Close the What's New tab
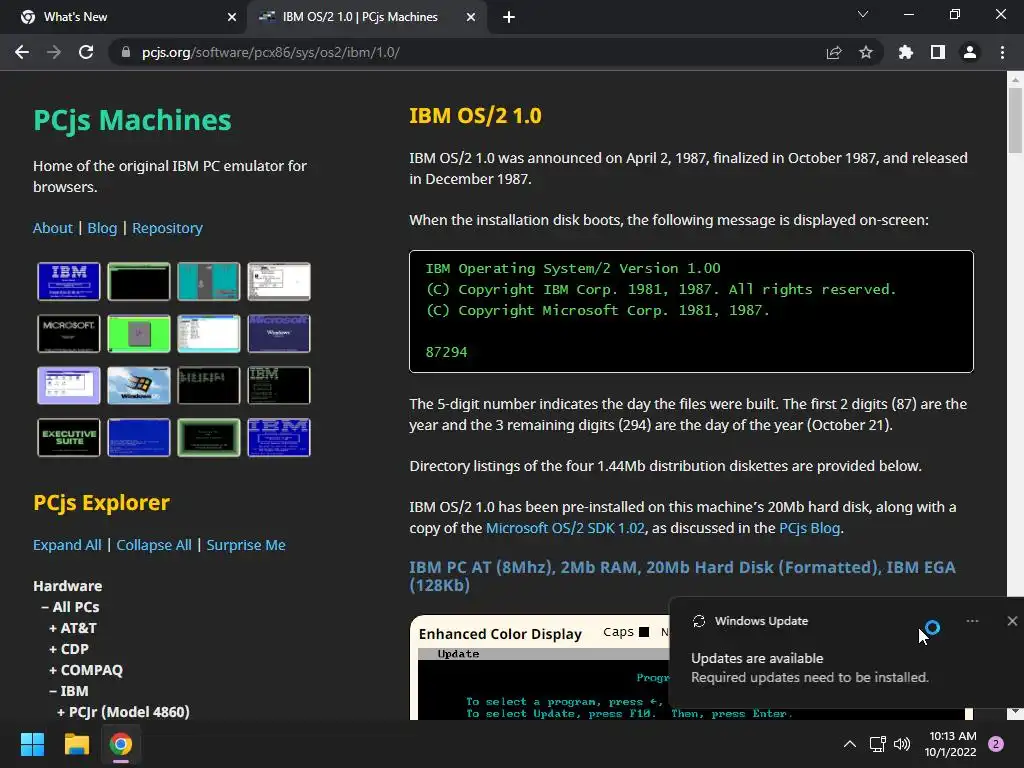 (232, 17)
